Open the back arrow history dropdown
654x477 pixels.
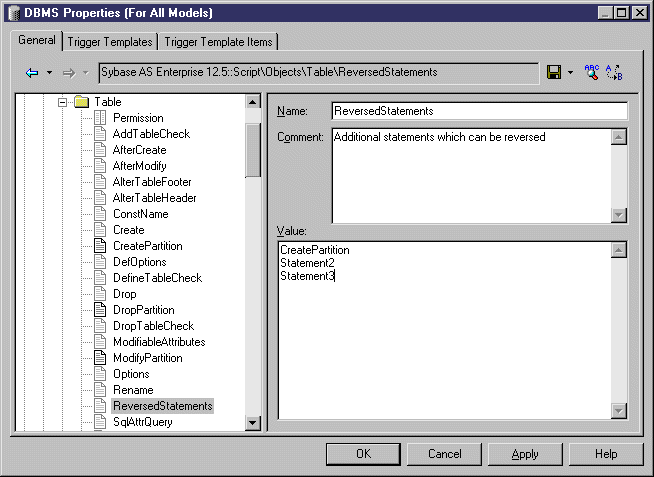(49, 73)
